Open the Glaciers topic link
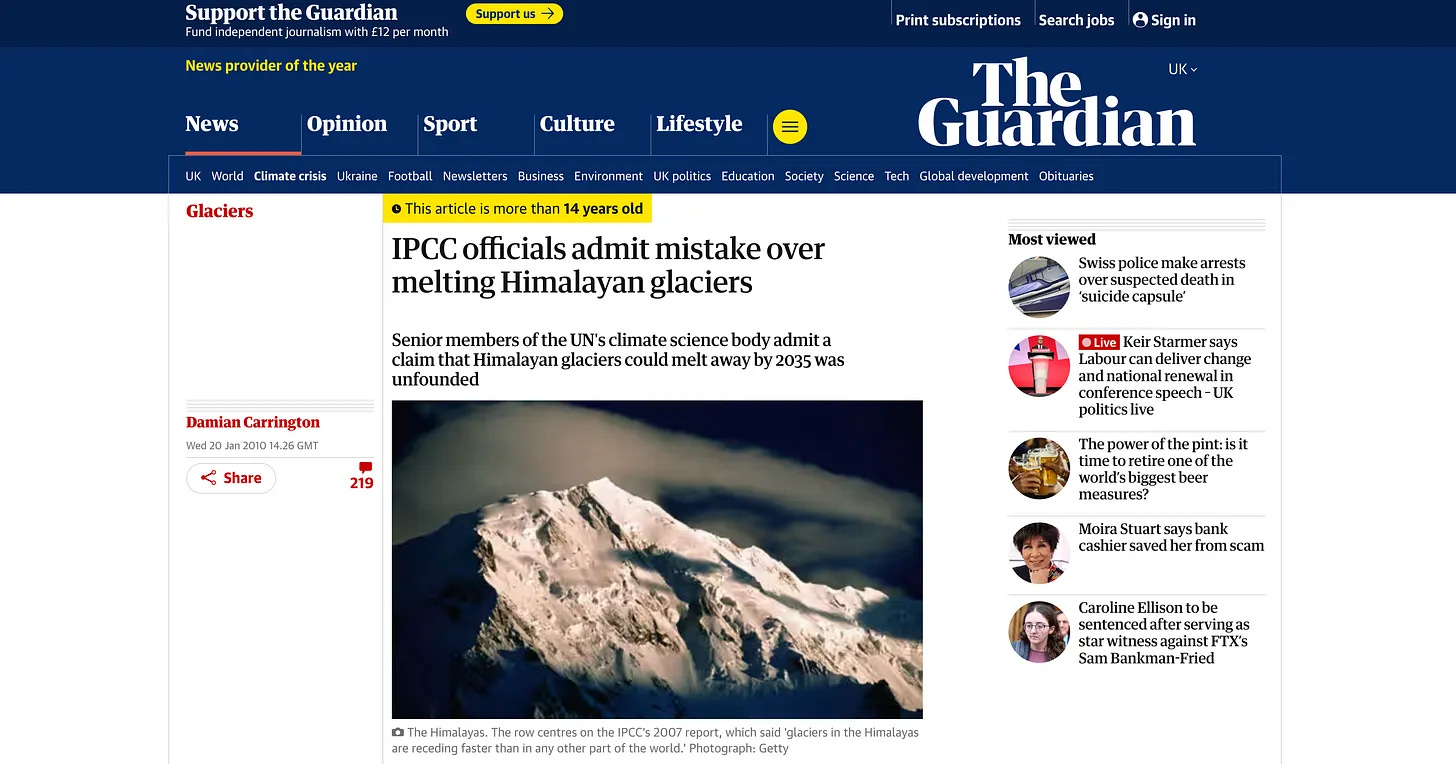 219,211
